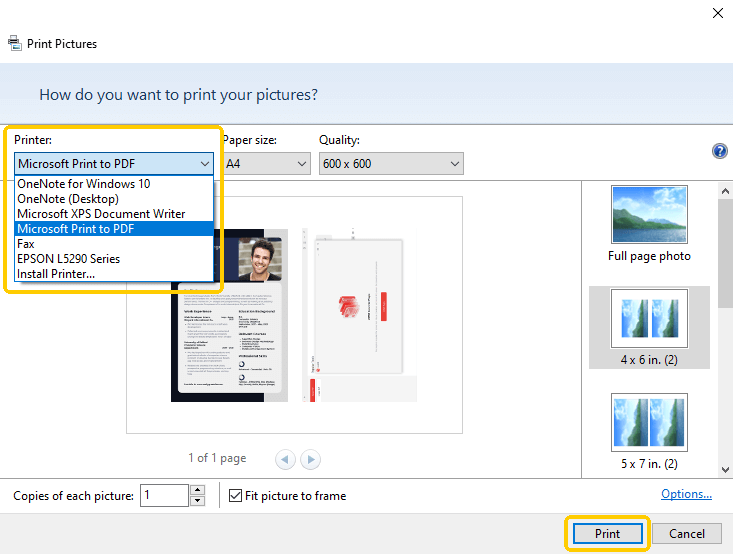Image resolution: width=733 pixels, height=554 pixels.
Task: Decrease copies of each picture
Action: tap(198, 501)
